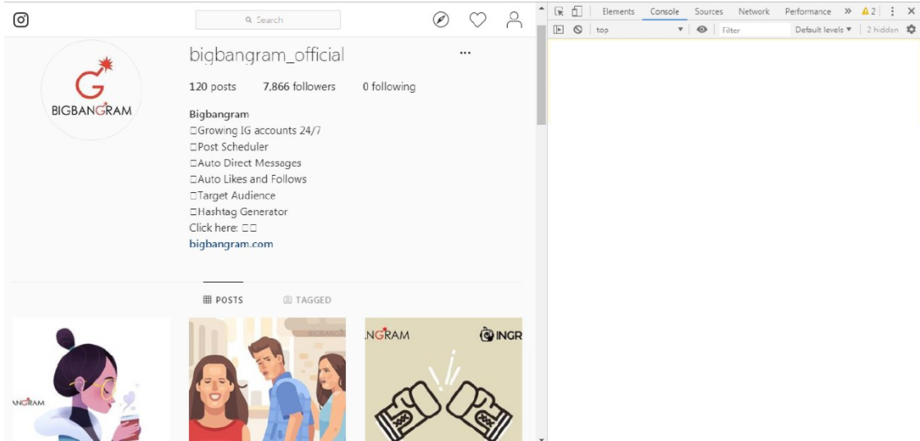Expand more DevTools tabs chevron
This screenshot has height=441, width=920.
(x=848, y=11)
